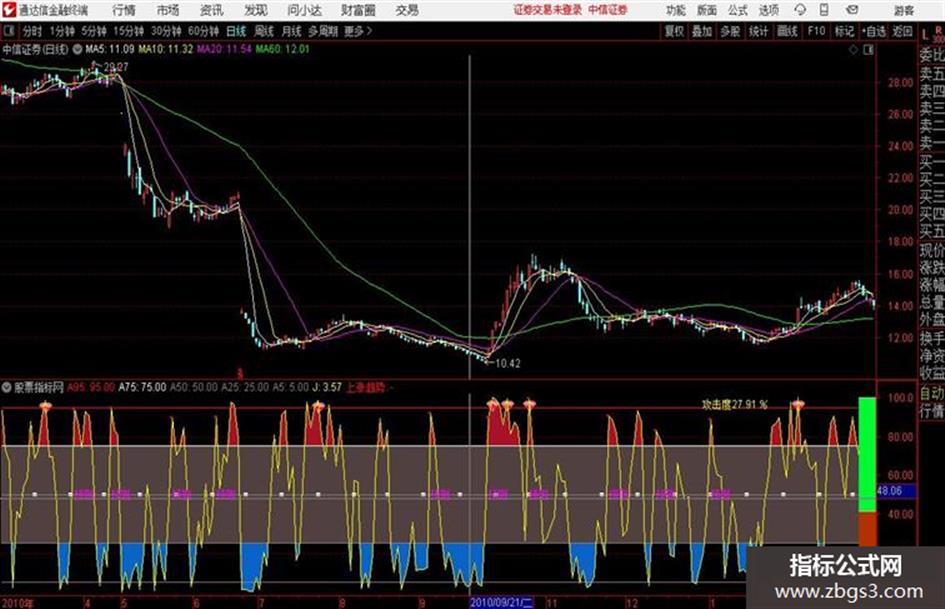This screenshot has width=945, height=609.
Task: Add stock via 自选 button
Action: pyautogui.click(x=874, y=31)
